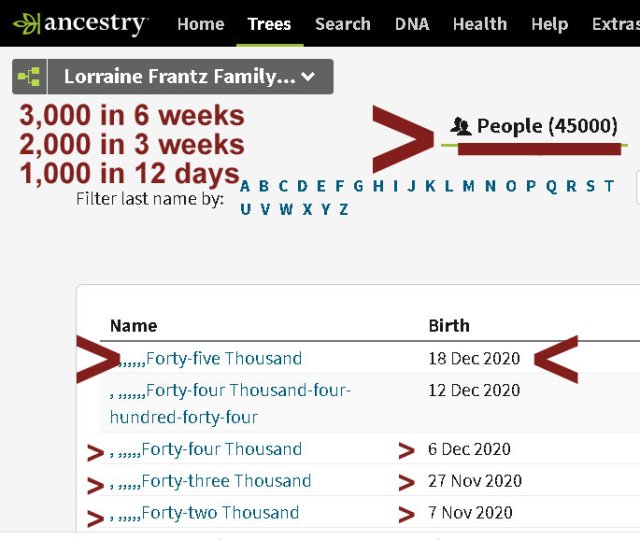640x540 pixels.
Task: Open the Search menu
Action: click(342, 24)
